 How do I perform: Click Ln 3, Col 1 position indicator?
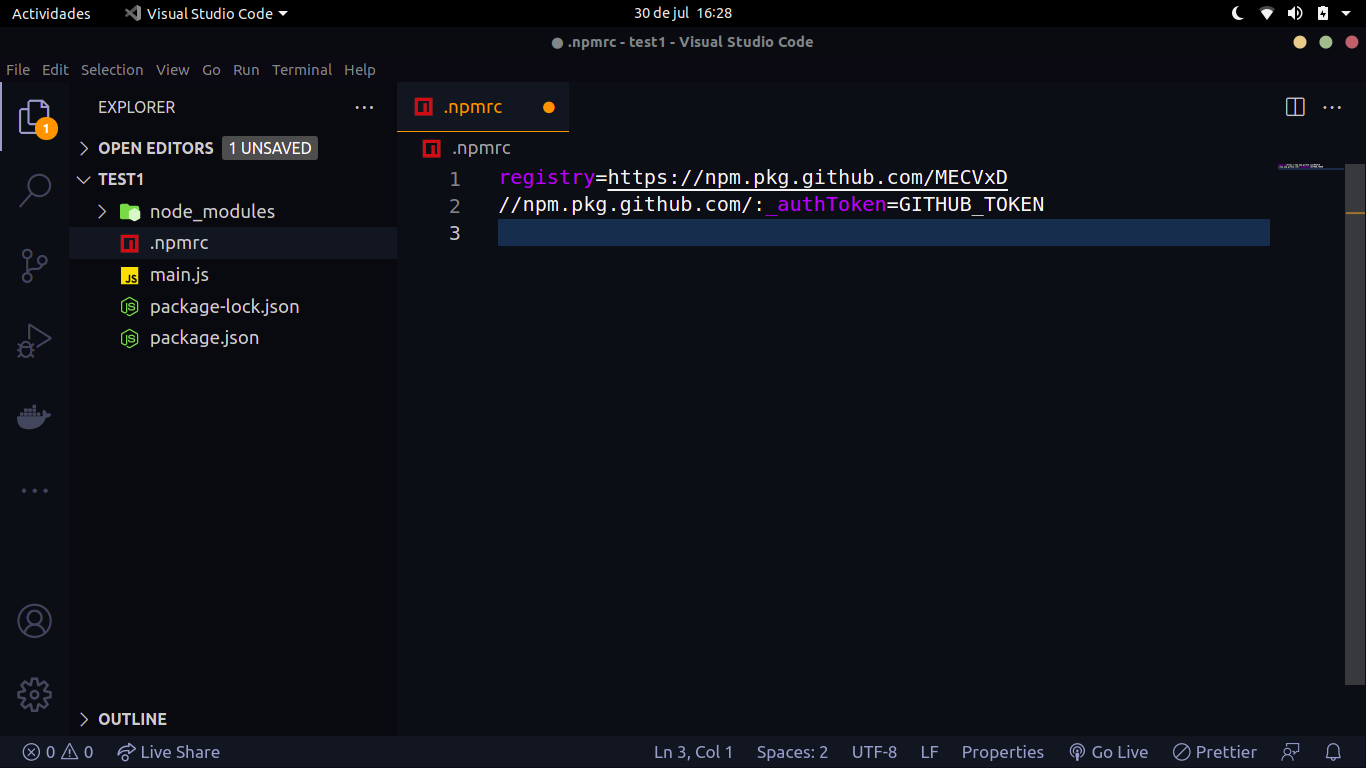693,752
